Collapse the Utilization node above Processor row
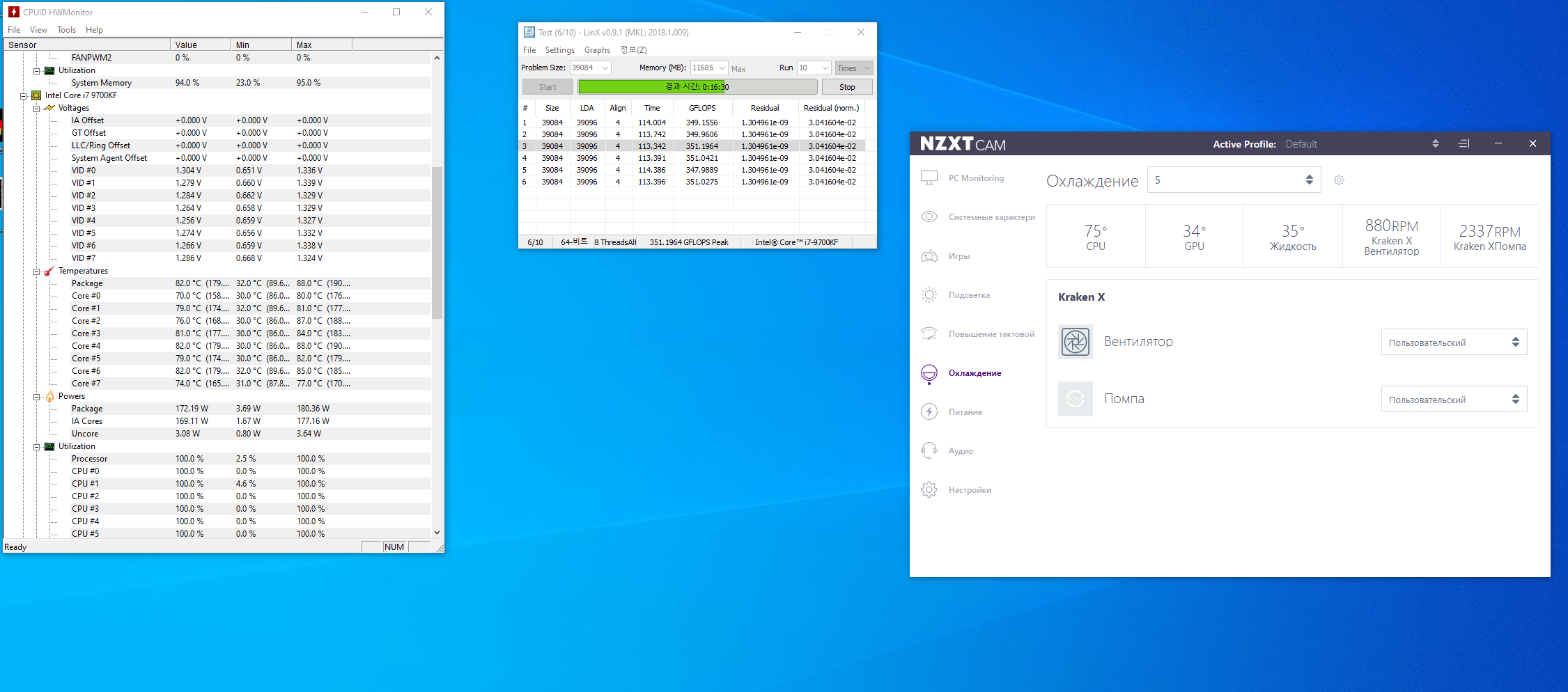 click(x=36, y=446)
